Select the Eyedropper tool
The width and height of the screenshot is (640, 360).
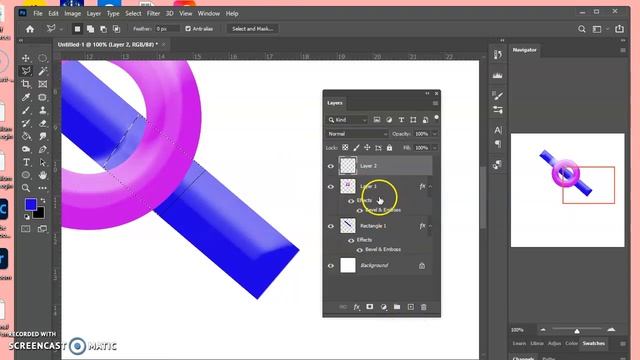(x=26, y=97)
